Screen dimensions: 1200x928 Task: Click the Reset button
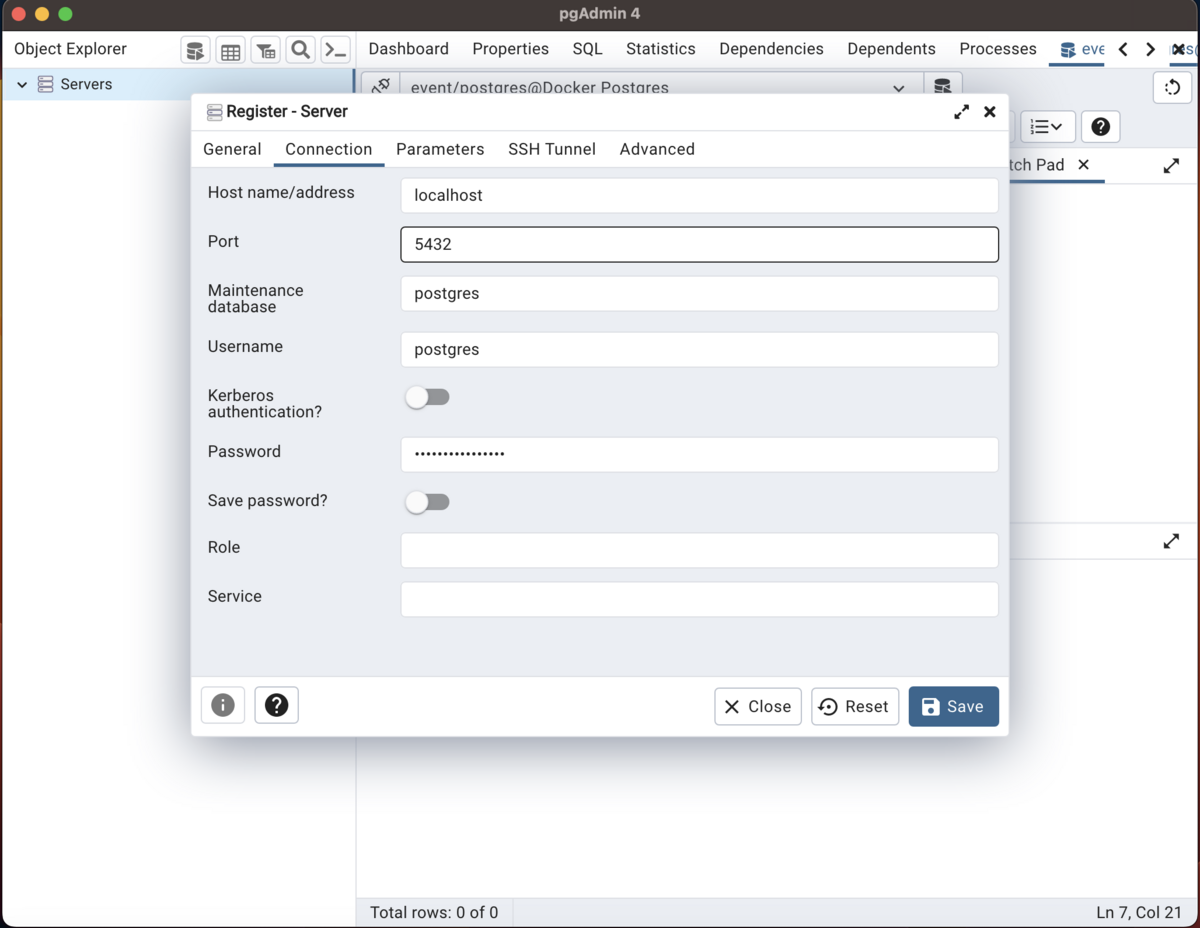[855, 706]
